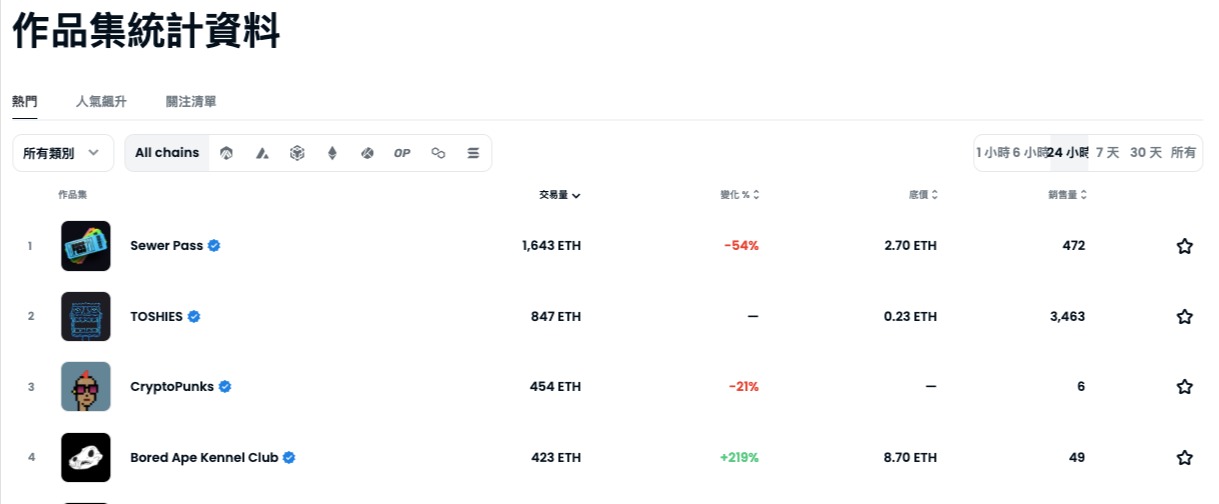Switch to the 熱門 tab

point(25,102)
